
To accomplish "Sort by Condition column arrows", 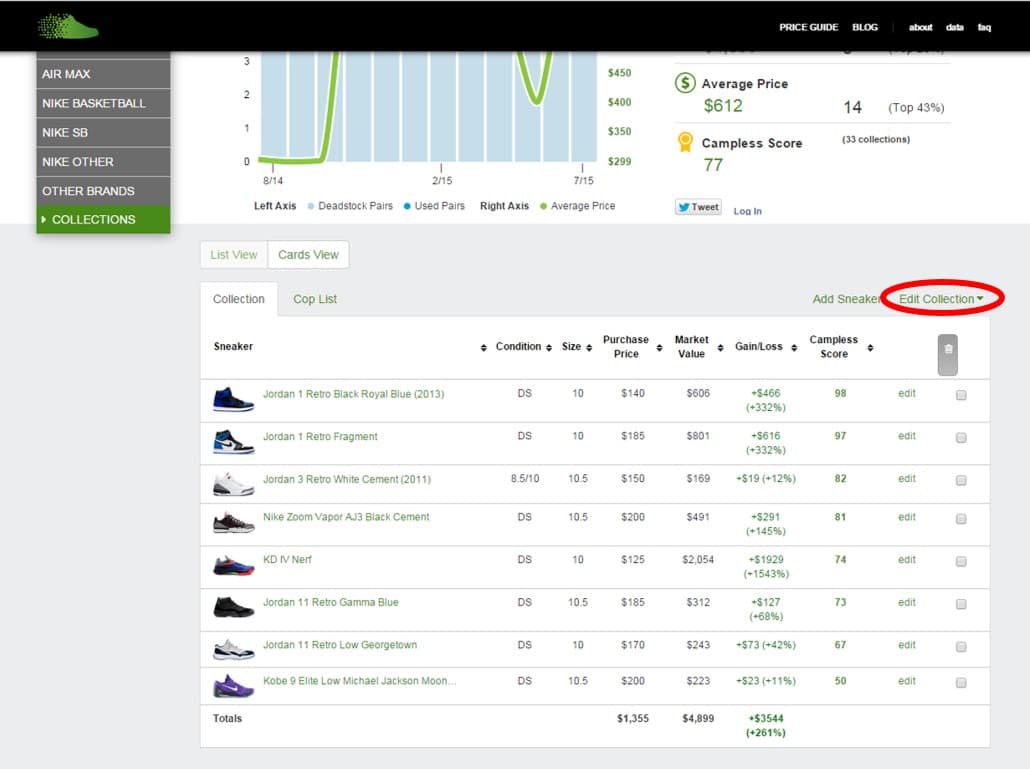I will tap(549, 347).
